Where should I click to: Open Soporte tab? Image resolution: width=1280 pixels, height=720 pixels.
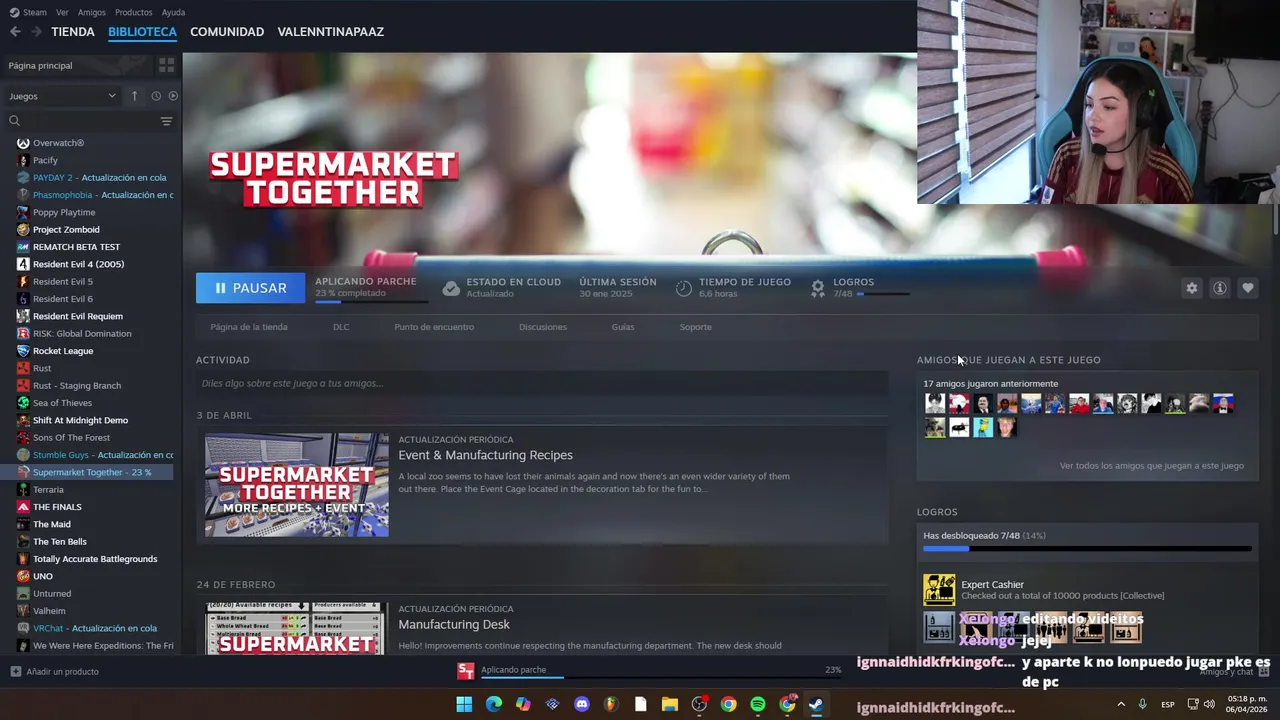696,327
